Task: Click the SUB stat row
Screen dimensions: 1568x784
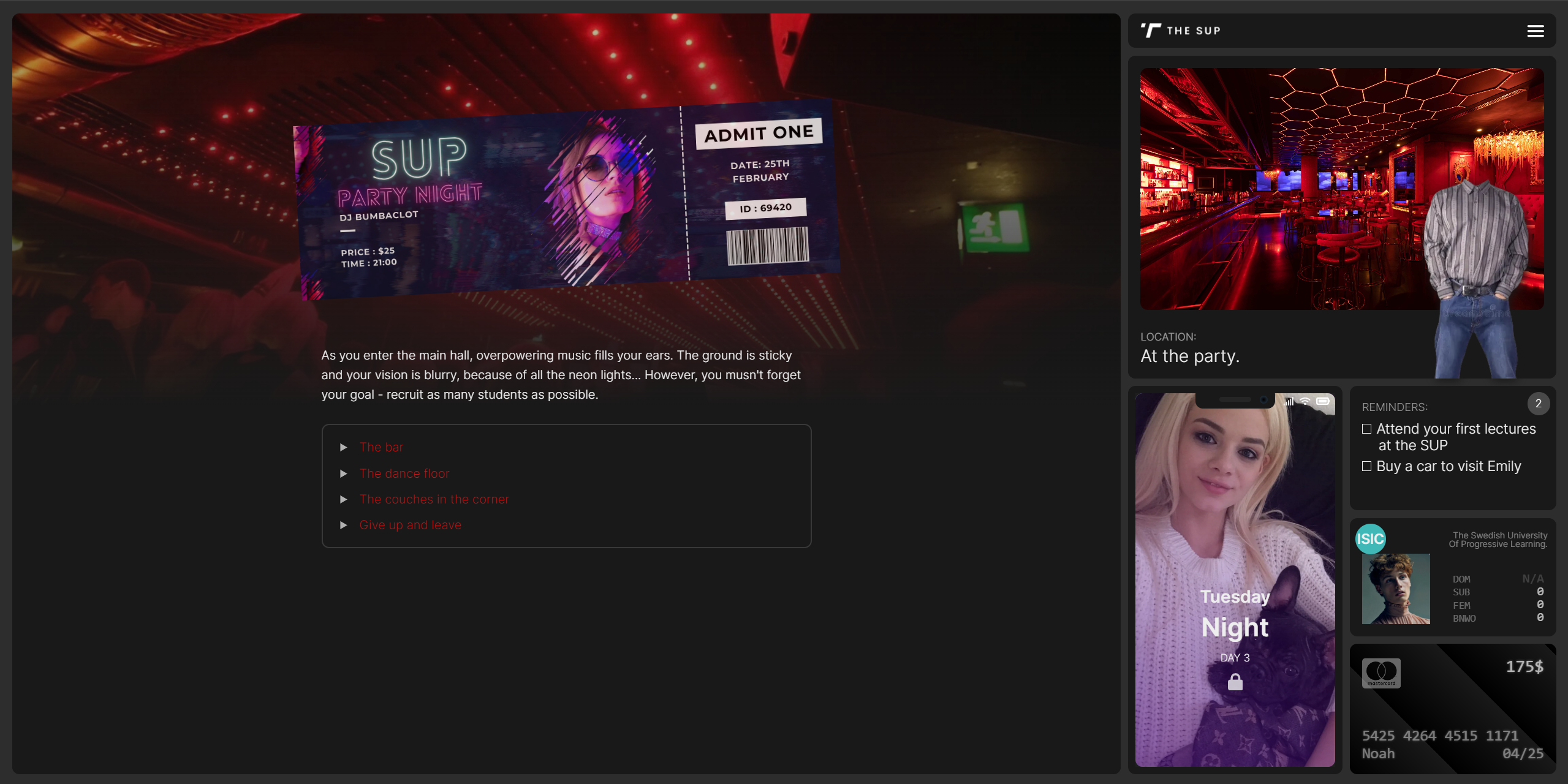Action: 1498,592
